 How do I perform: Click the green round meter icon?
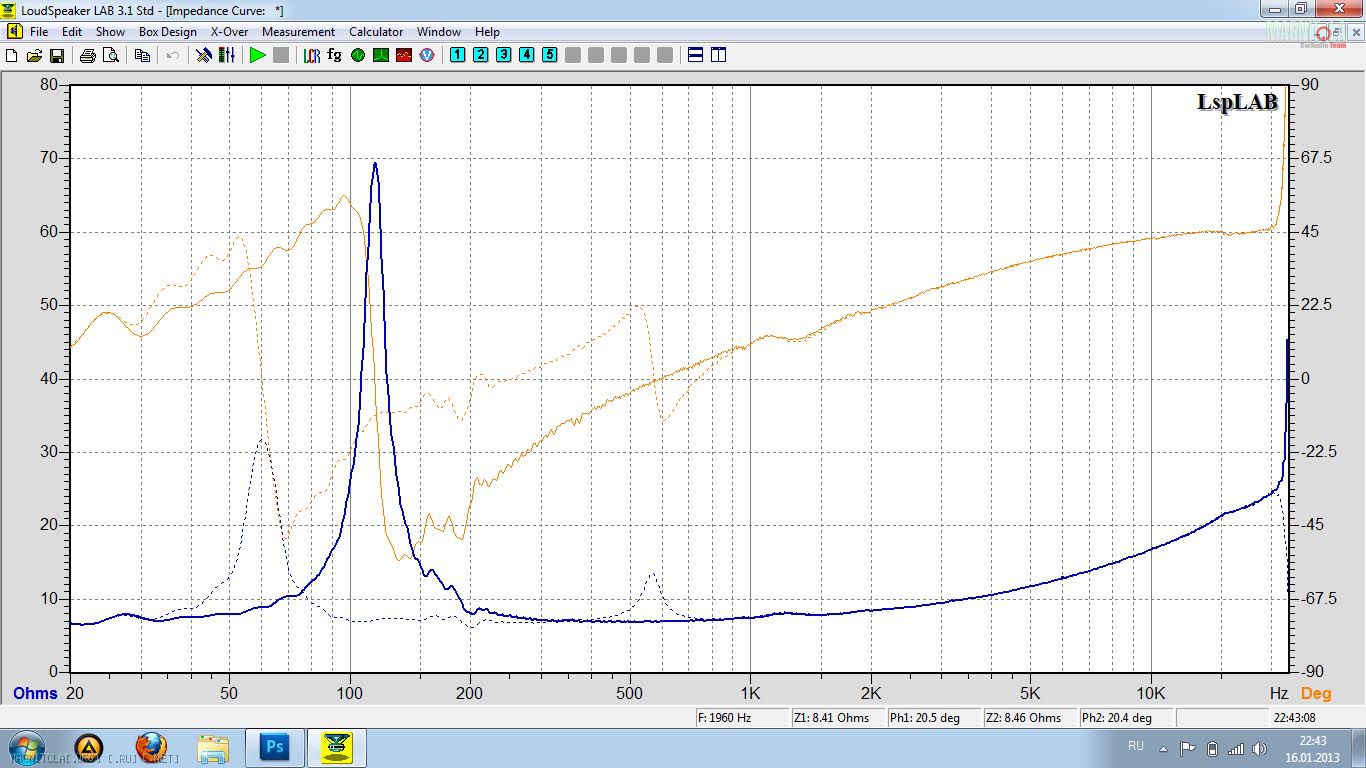[358, 55]
